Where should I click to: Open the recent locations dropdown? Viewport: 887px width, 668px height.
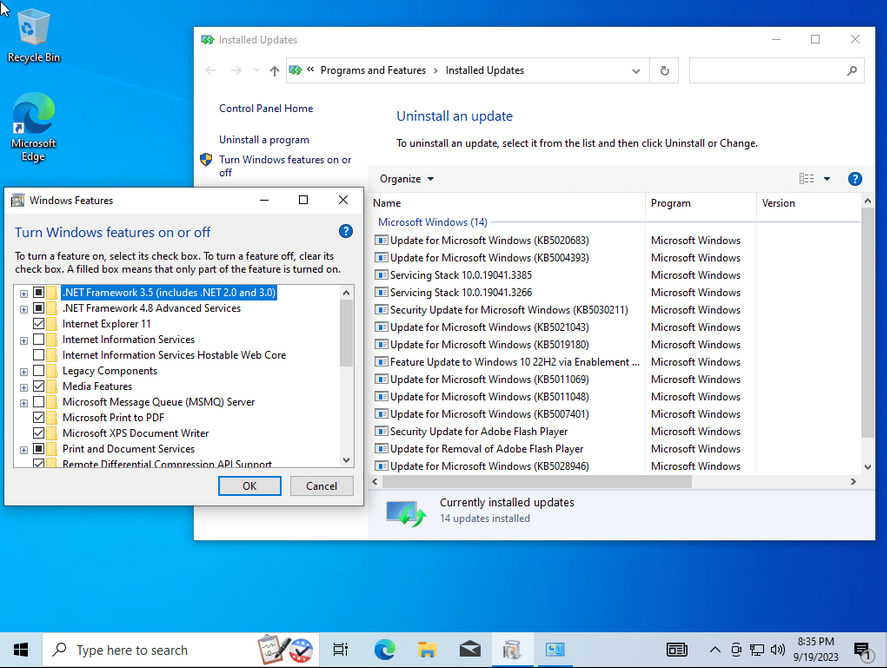(x=256, y=71)
